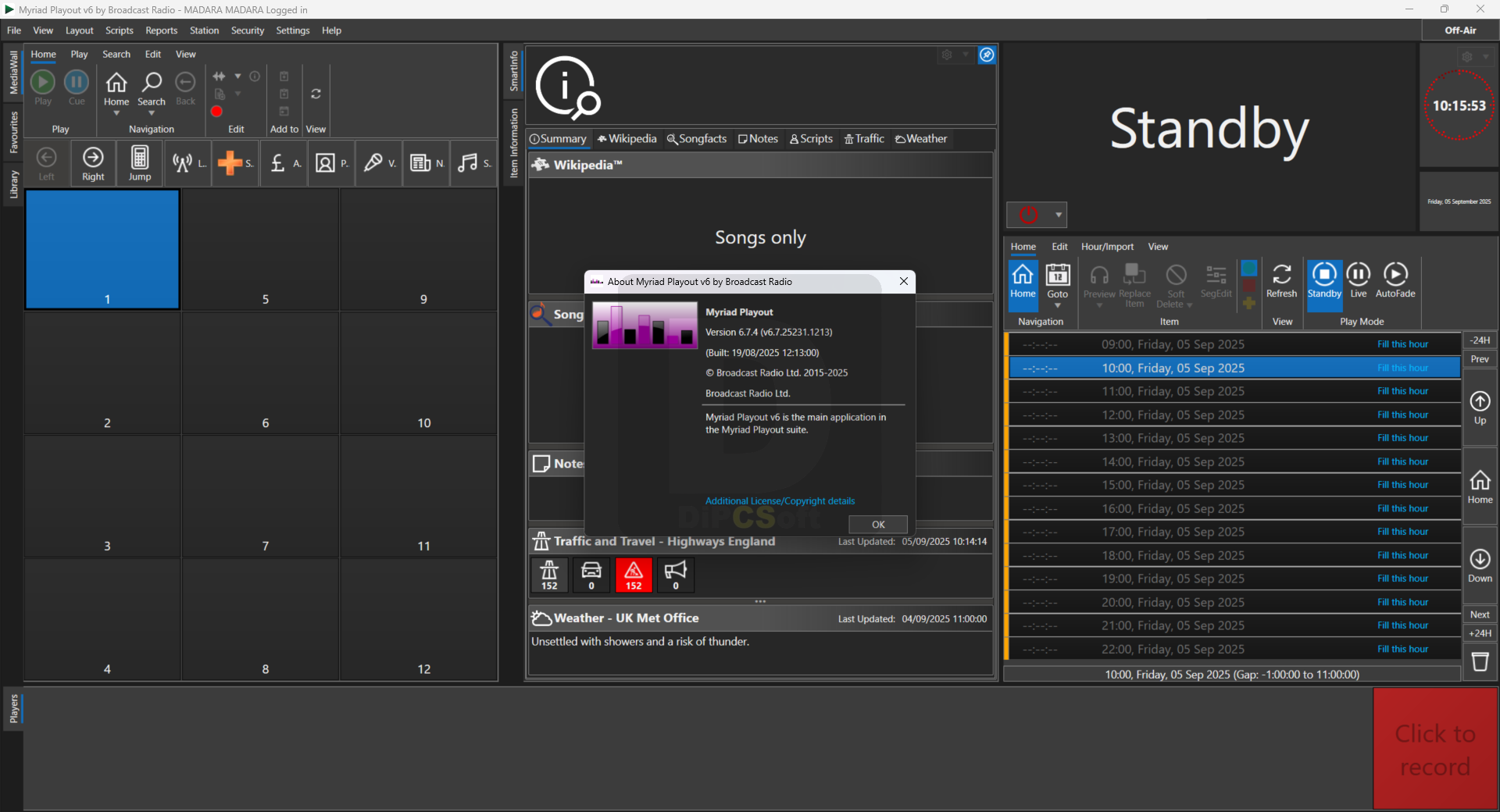Switch play mode to AutoFade

coord(1395,281)
